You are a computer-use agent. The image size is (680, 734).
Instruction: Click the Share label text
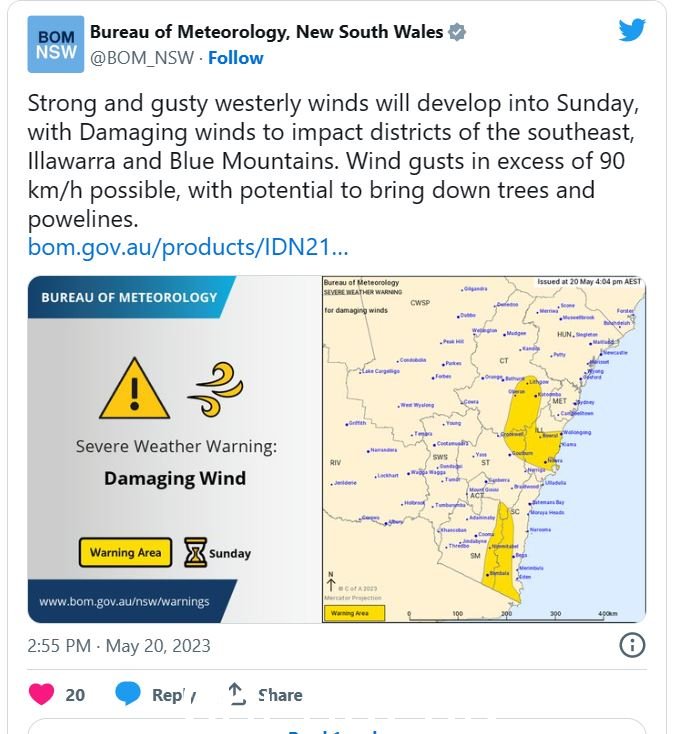(280, 695)
